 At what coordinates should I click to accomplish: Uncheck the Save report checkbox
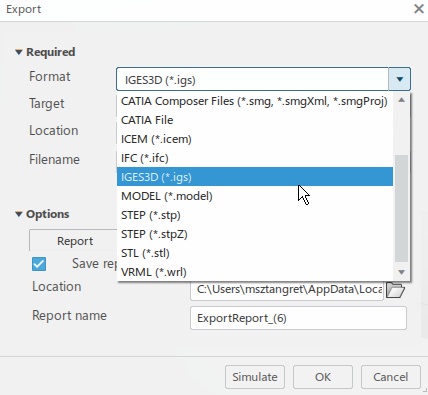(39, 264)
